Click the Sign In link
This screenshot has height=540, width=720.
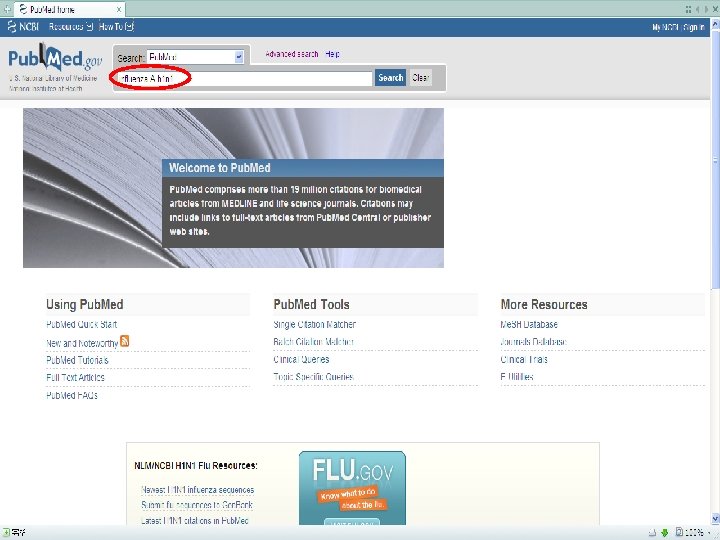click(694, 28)
